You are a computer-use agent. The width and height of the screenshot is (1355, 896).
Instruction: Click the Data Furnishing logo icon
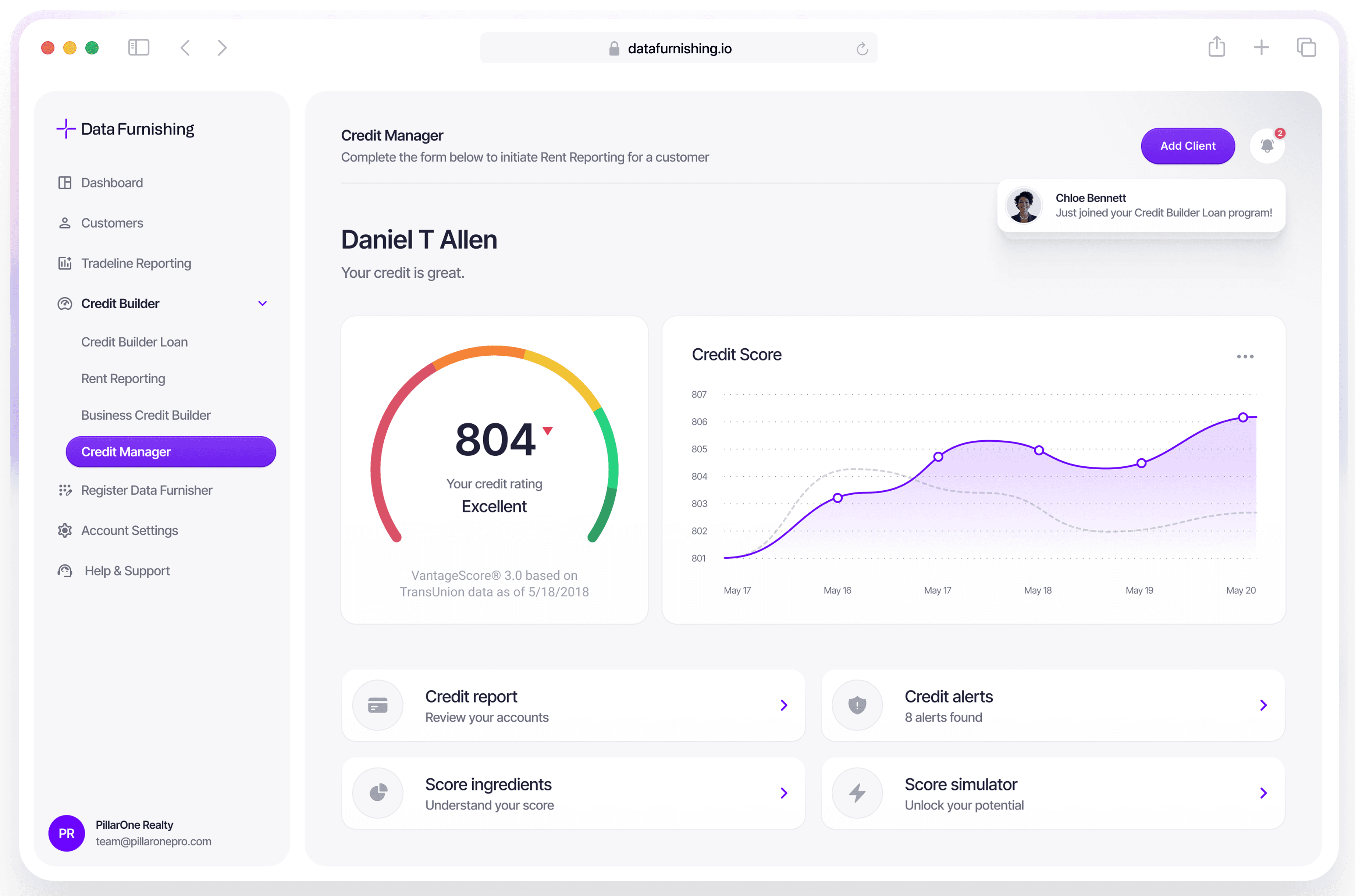point(66,129)
